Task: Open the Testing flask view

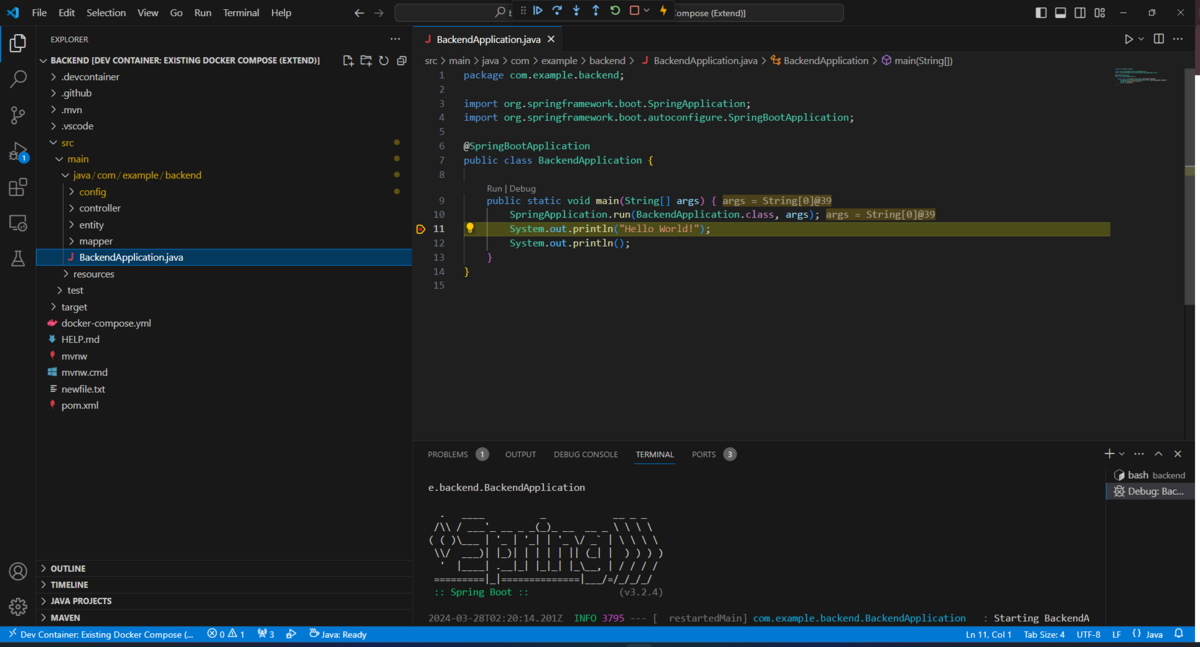Action: point(18,259)
